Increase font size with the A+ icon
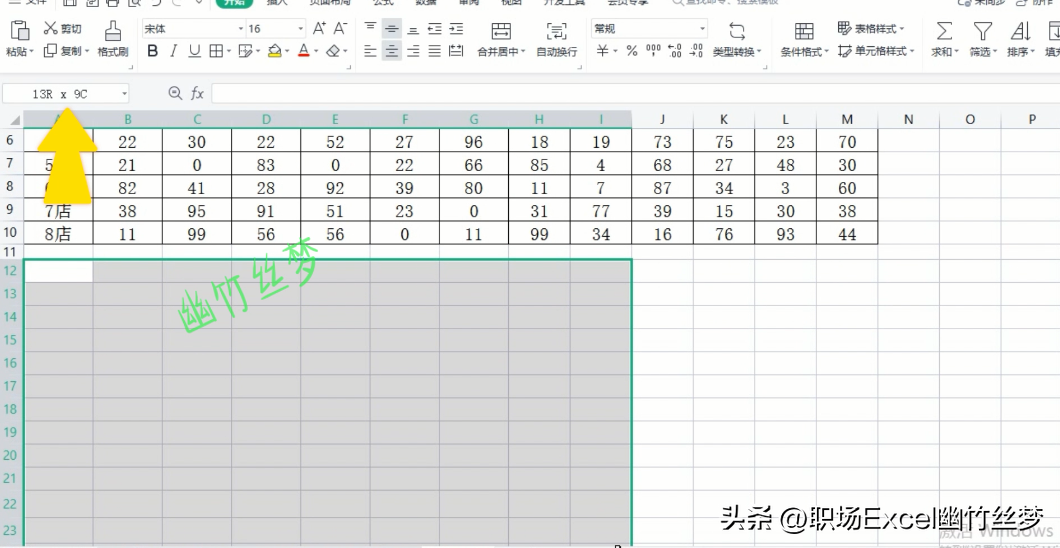The width and height of the screenshot is (1060, 548). click(x=319, y=28)
